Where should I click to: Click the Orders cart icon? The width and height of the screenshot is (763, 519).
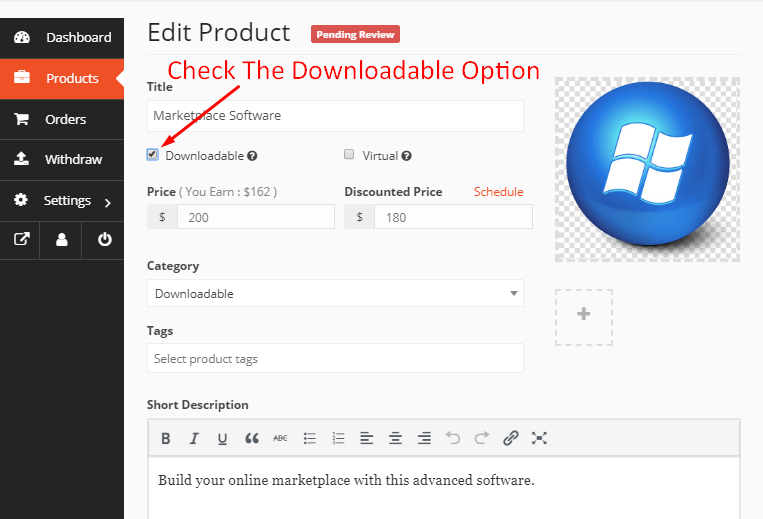click(21, 119)
